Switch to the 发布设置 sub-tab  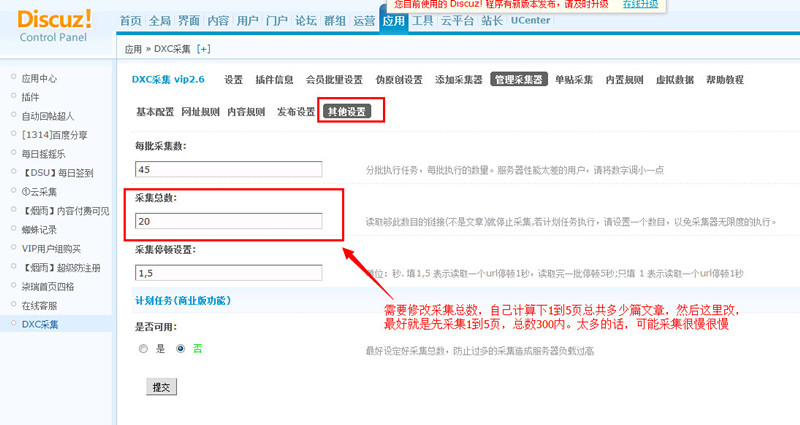[x=296, y=112]
